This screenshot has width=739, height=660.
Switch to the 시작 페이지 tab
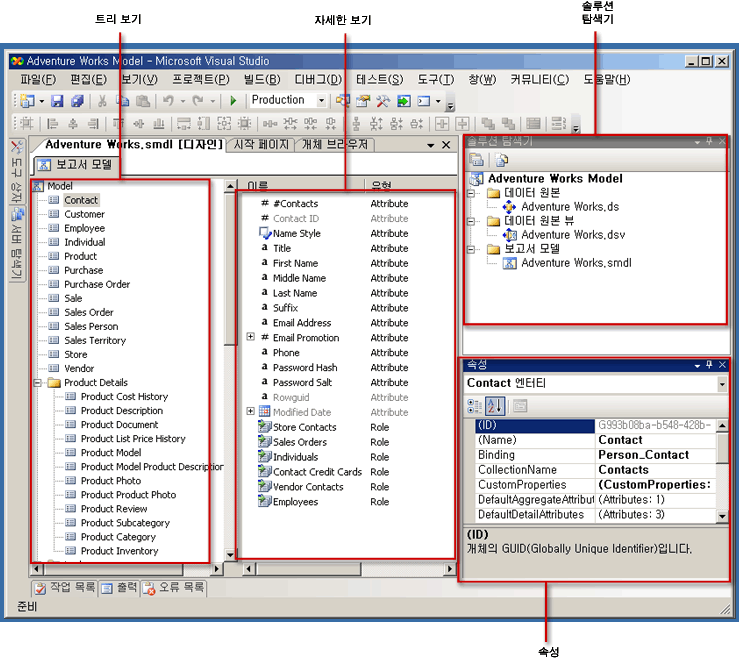pos(261,145)
